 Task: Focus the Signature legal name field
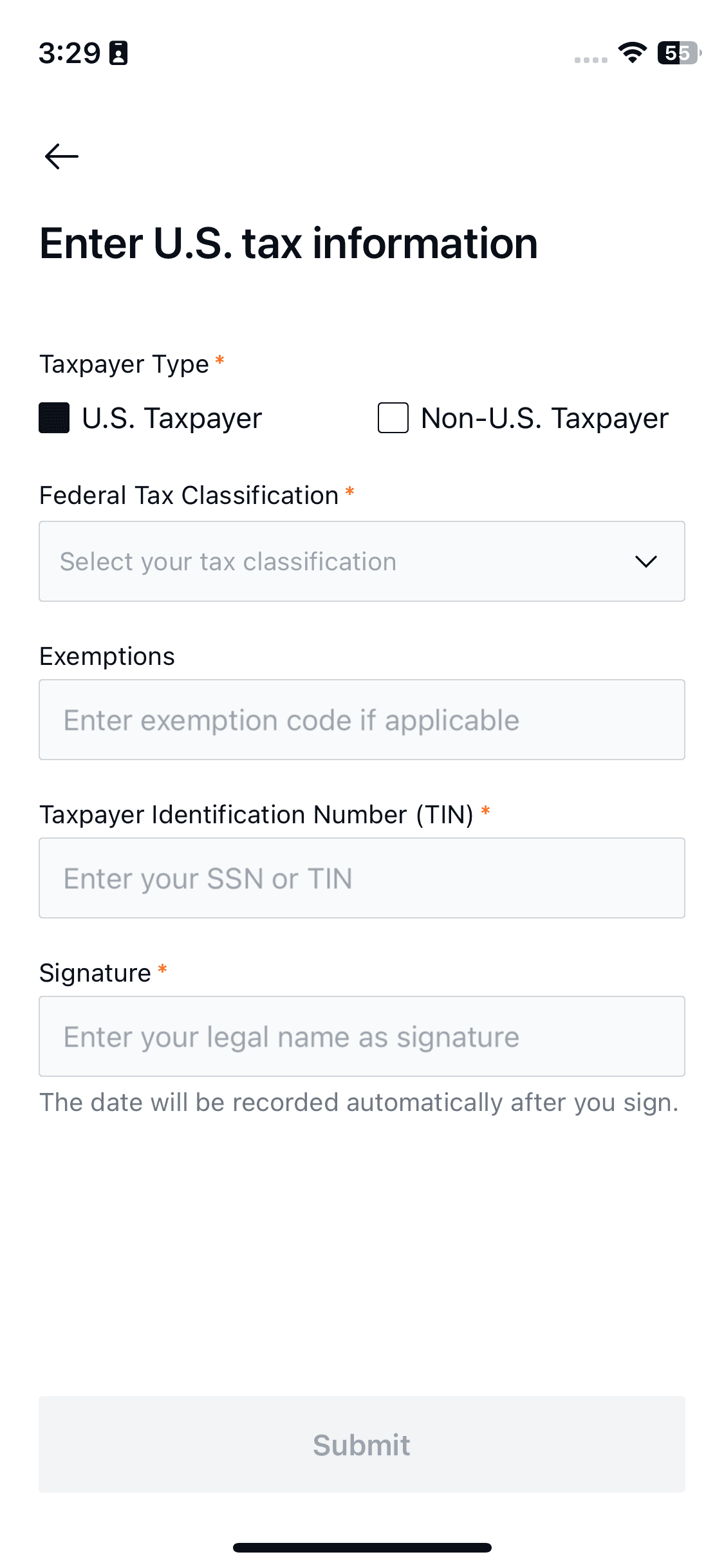362,1036
